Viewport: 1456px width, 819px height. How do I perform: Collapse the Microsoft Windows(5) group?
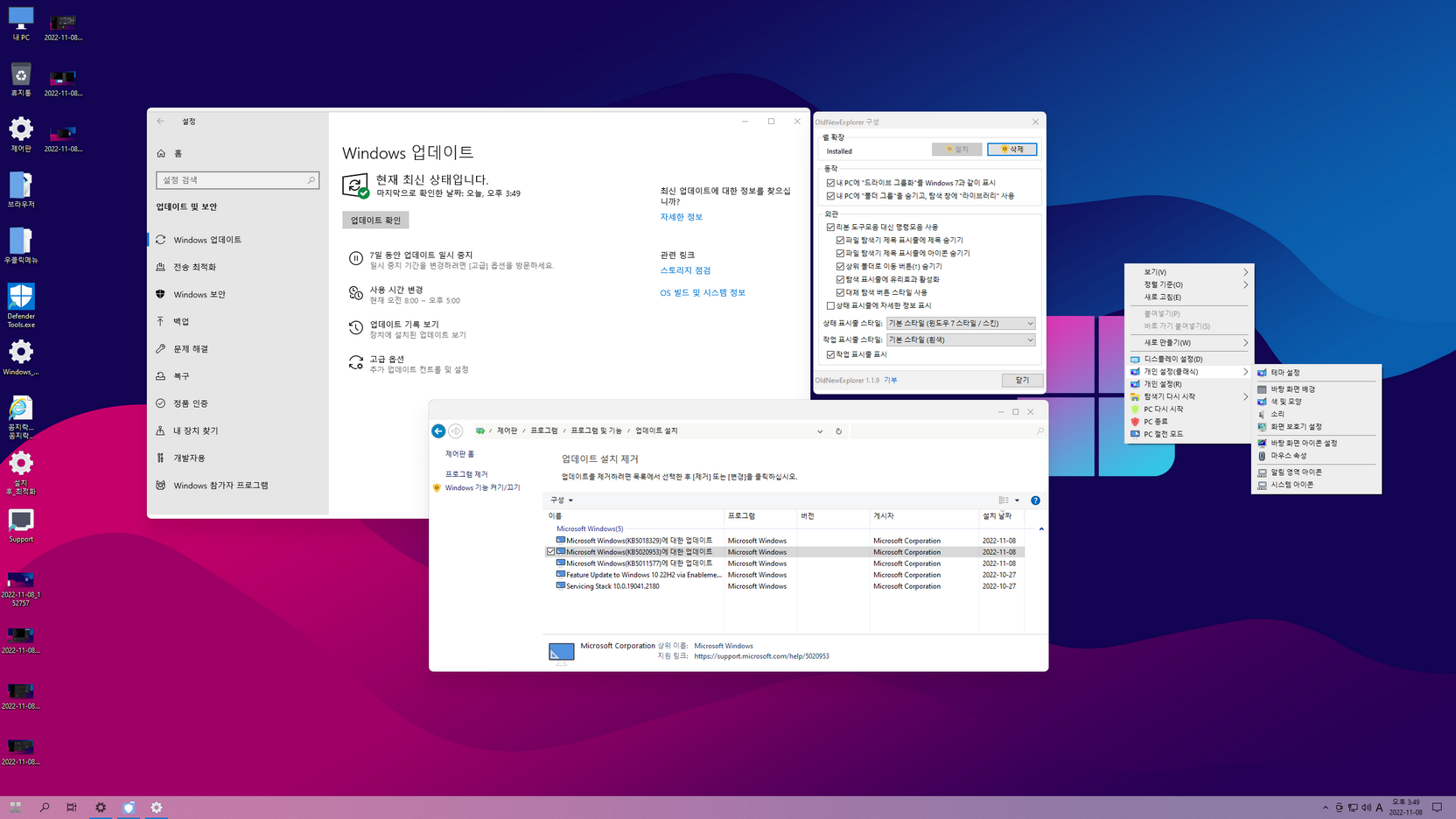tap(1041, 528)
